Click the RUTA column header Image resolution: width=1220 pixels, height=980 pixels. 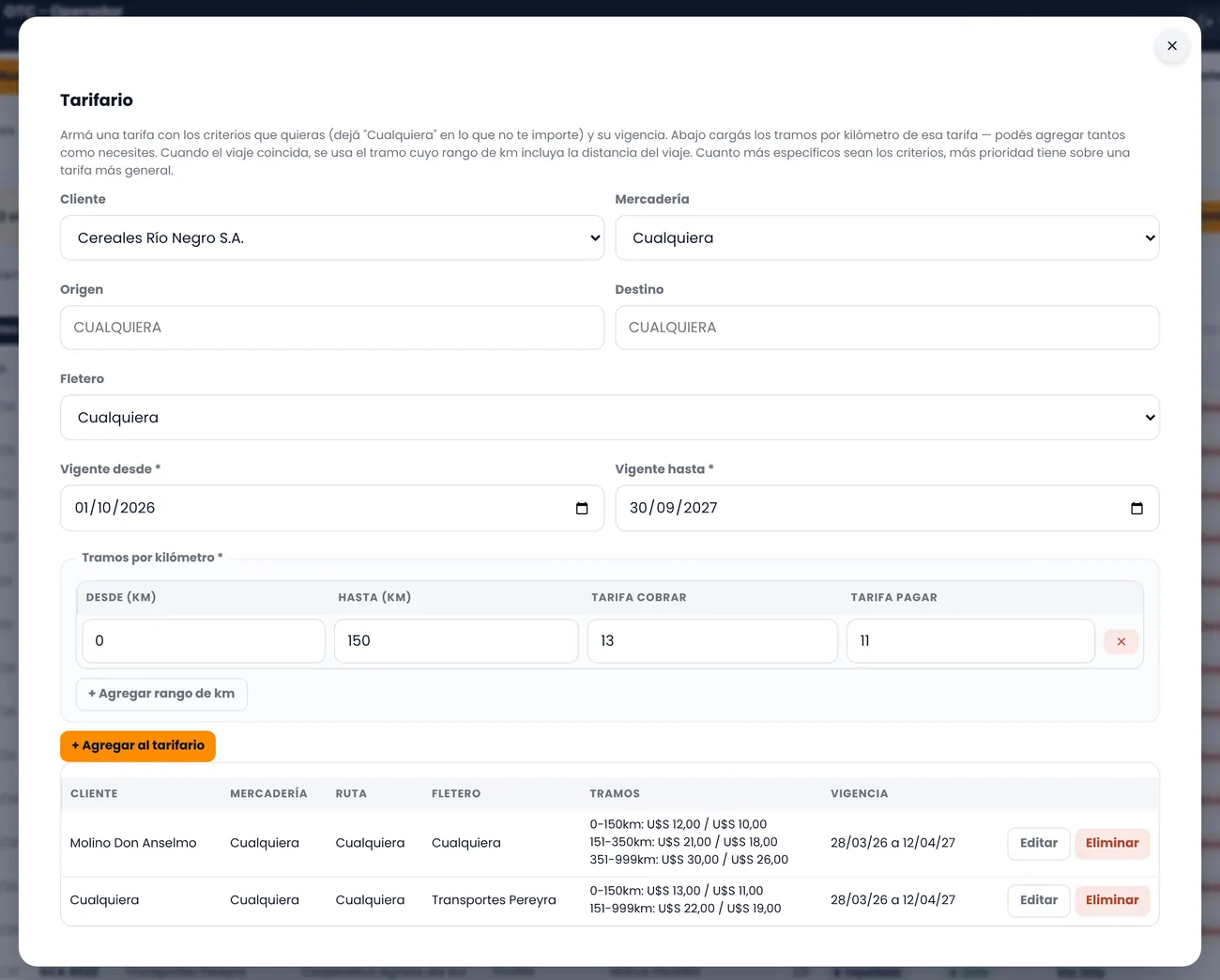[351, 794]
